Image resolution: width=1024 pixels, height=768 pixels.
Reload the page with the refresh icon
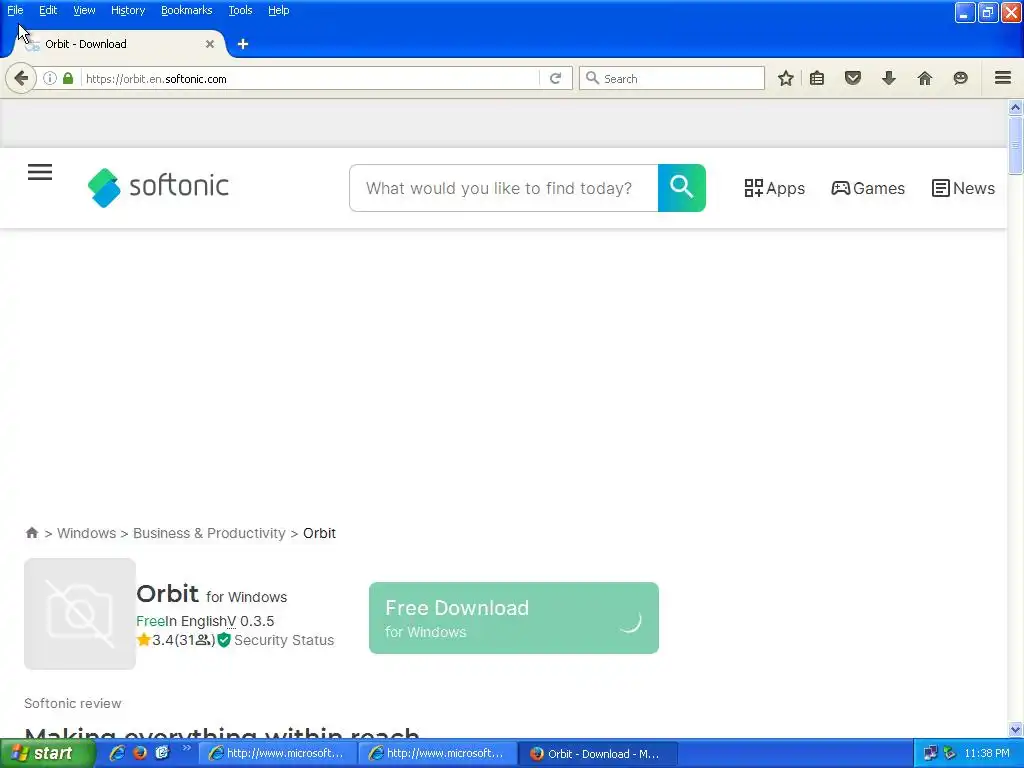tap(556, 78)
